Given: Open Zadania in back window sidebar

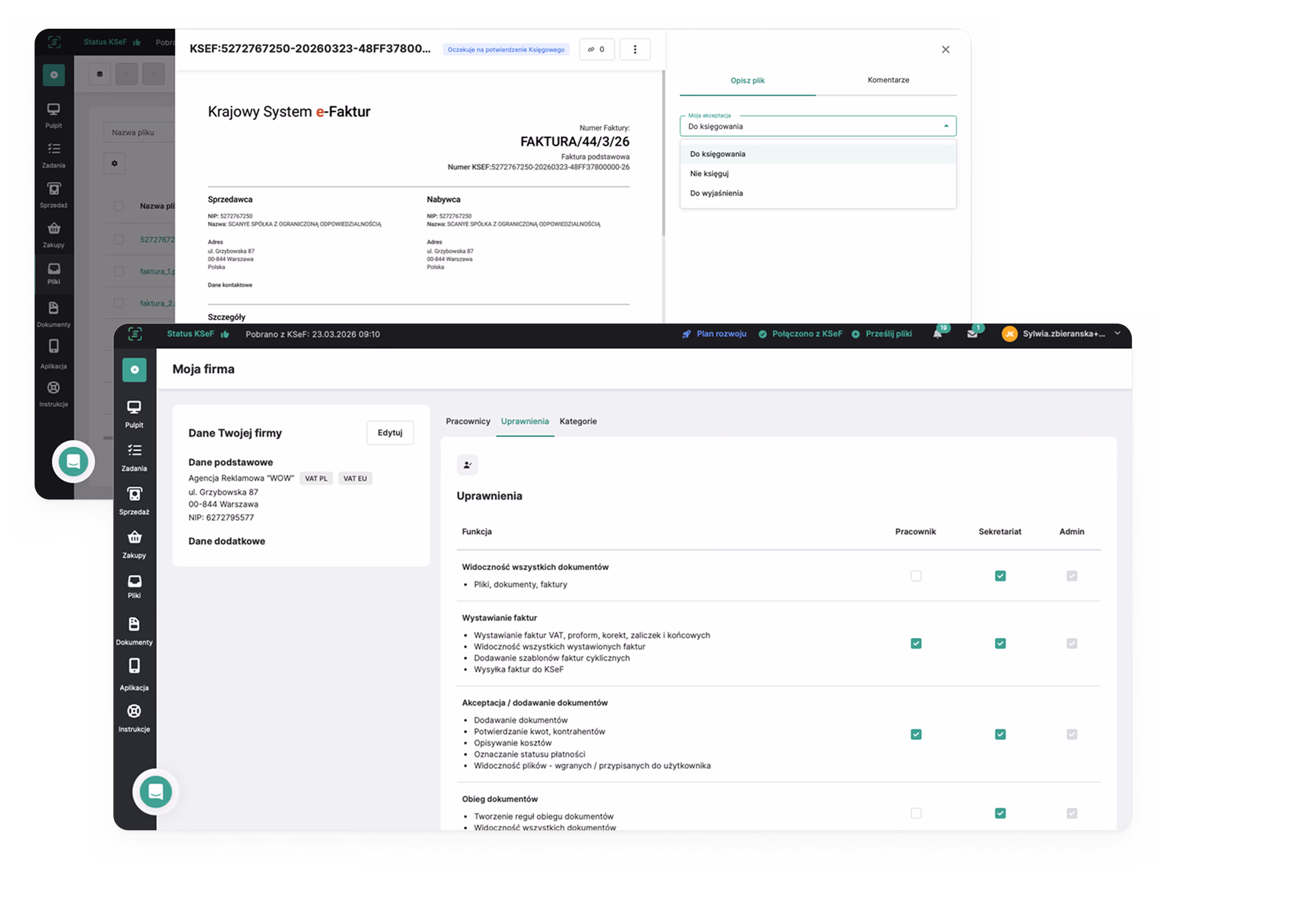Looking at the screenshot, I should [54, 155].
